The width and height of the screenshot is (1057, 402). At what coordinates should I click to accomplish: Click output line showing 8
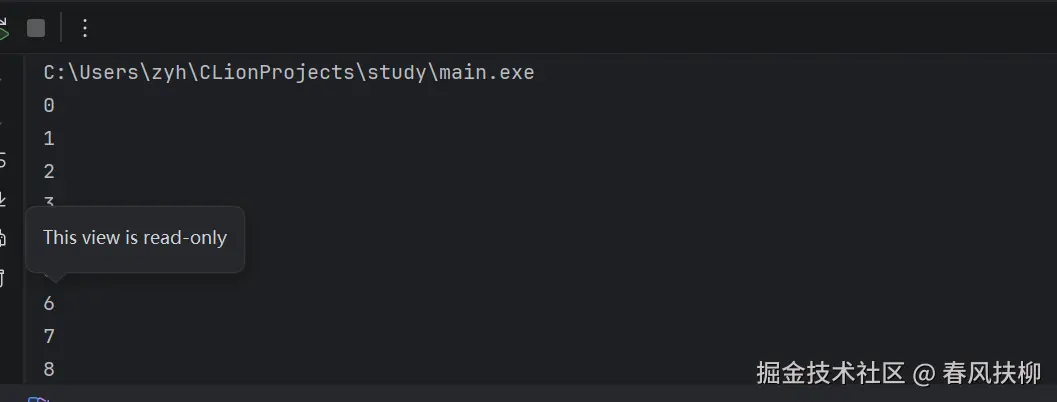point(49,369)
